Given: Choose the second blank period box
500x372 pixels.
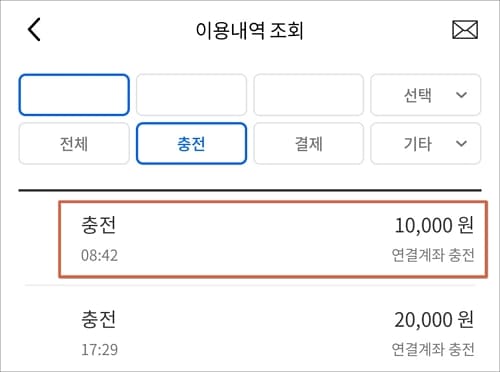Looking at the screenshot, I should 191,95.
